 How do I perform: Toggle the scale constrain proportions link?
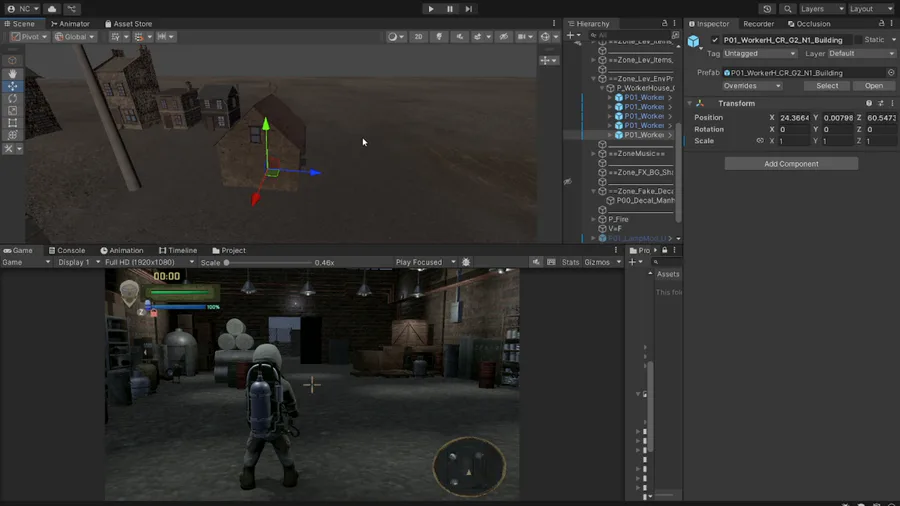(x=760, y=141)
